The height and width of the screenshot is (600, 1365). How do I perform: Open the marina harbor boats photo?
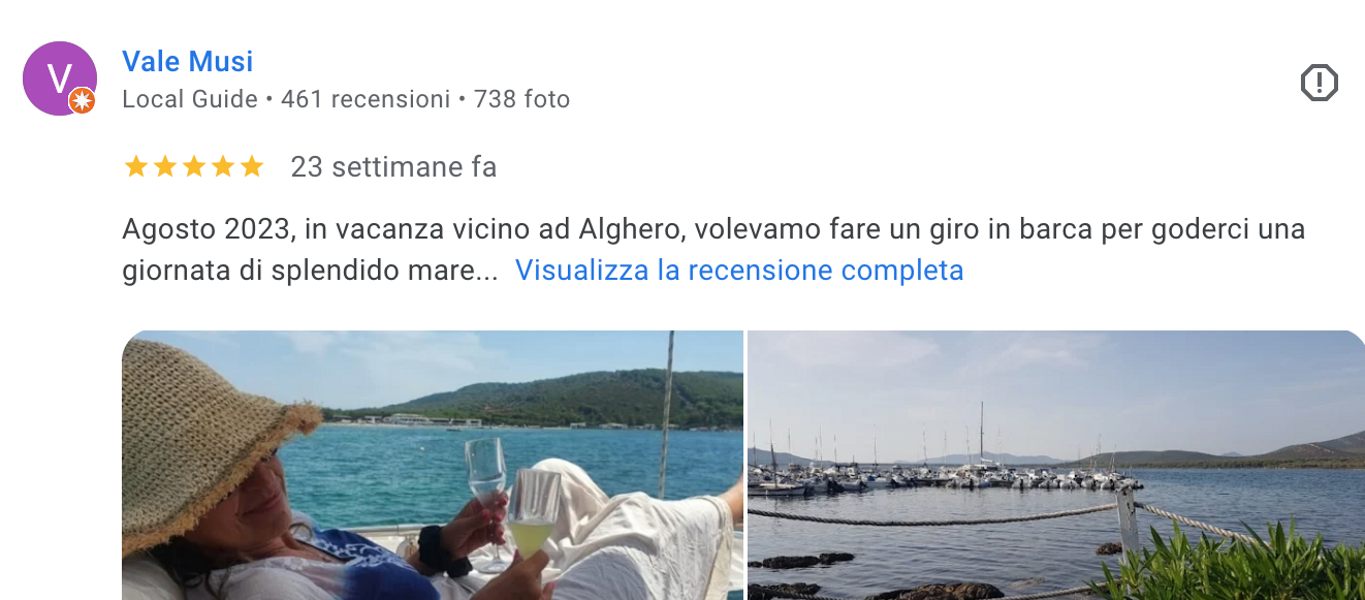(1056, 465)
